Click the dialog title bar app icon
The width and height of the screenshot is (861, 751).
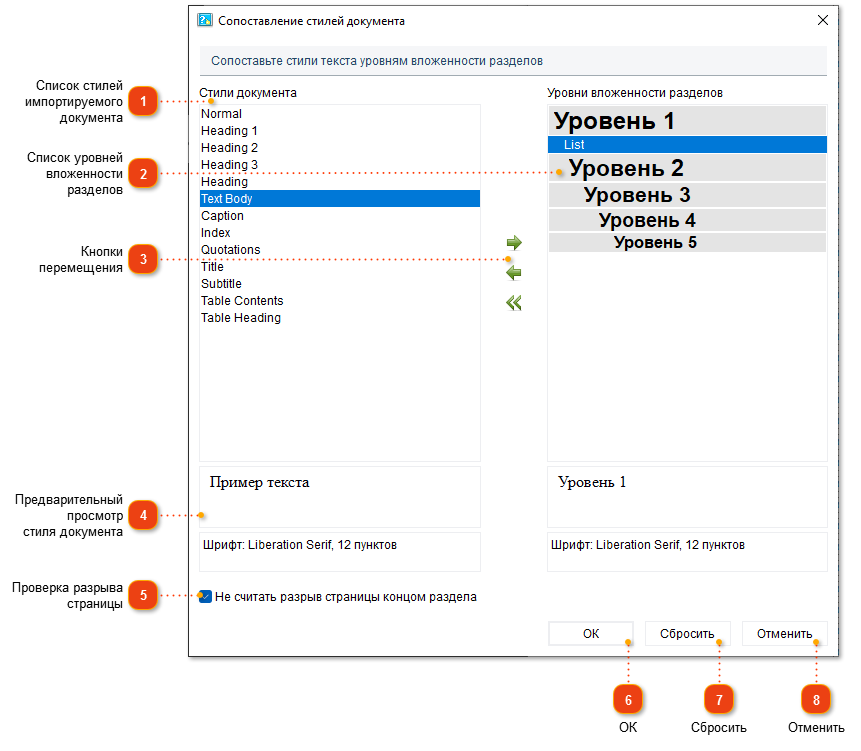coord(204,20)
